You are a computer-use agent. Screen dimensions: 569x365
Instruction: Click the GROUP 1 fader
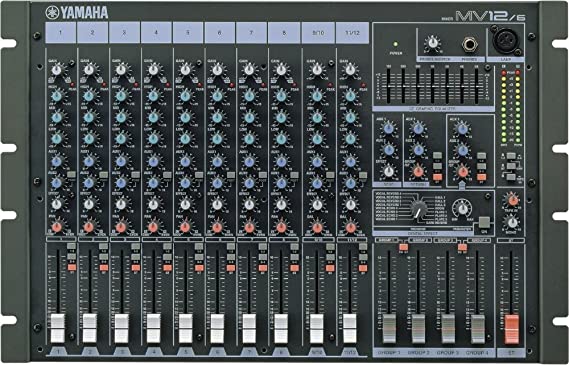pyautogui.click(x=389, y=328)
